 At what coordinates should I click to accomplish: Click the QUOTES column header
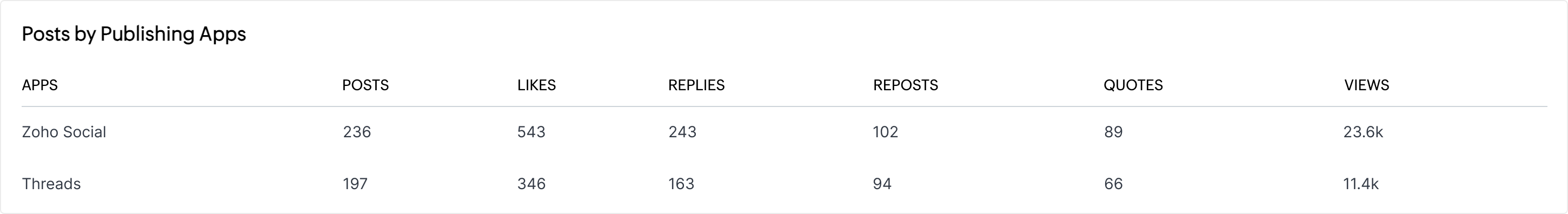click(x=1133, y=85)
